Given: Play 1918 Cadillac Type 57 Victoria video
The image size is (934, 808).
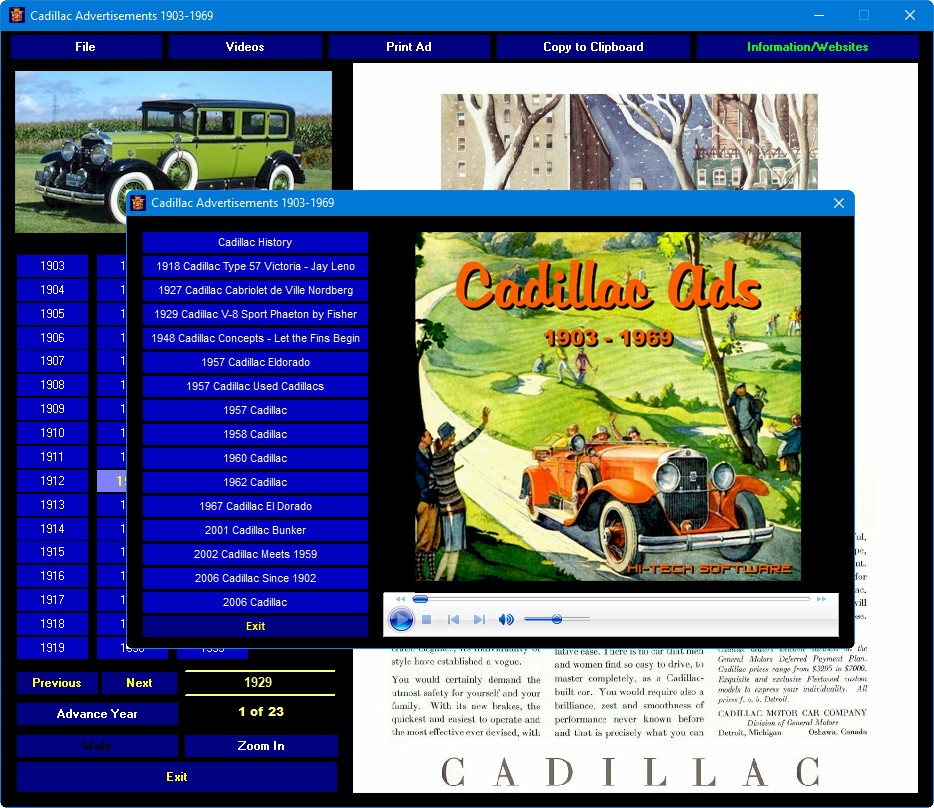Looking at the screenshot, I should [255, 266].
